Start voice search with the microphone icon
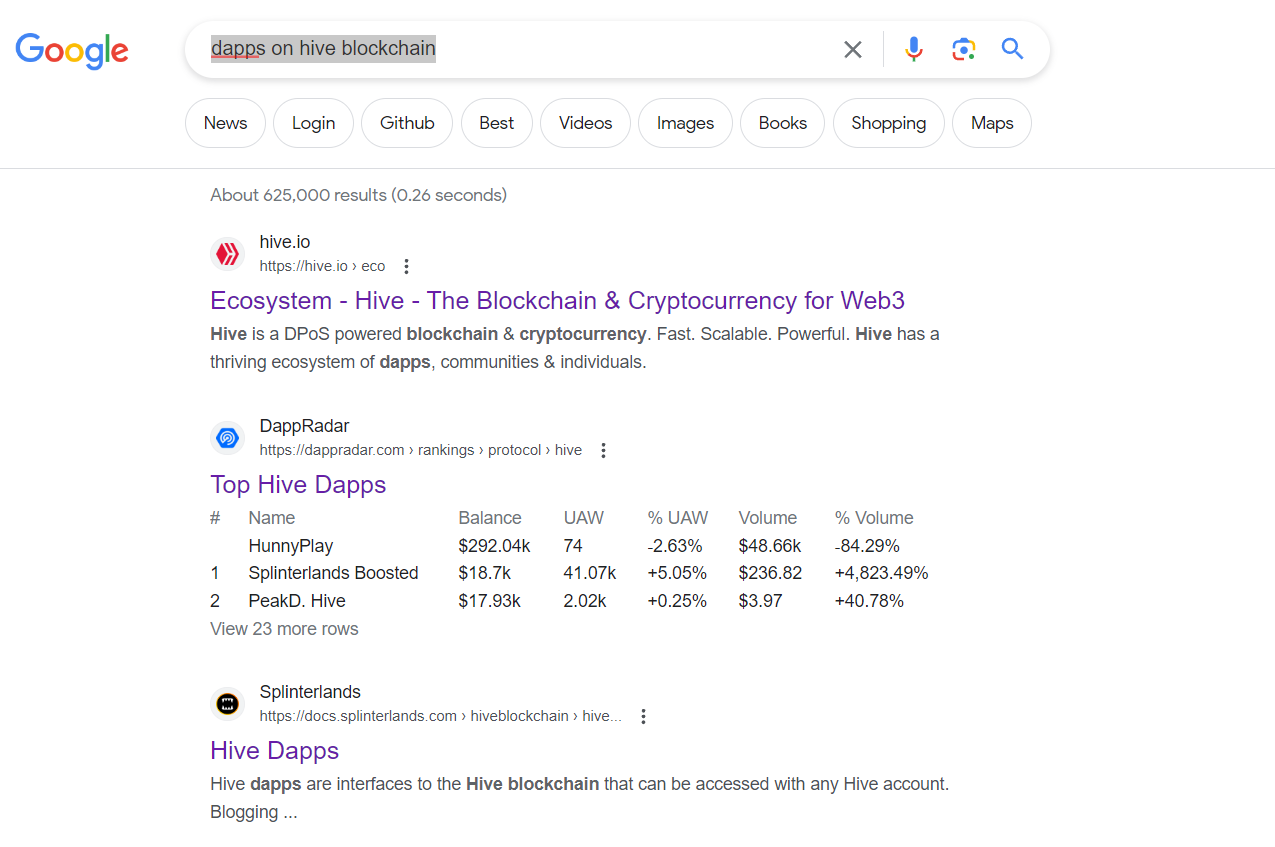1275x847 pixels. pos(913,49)
